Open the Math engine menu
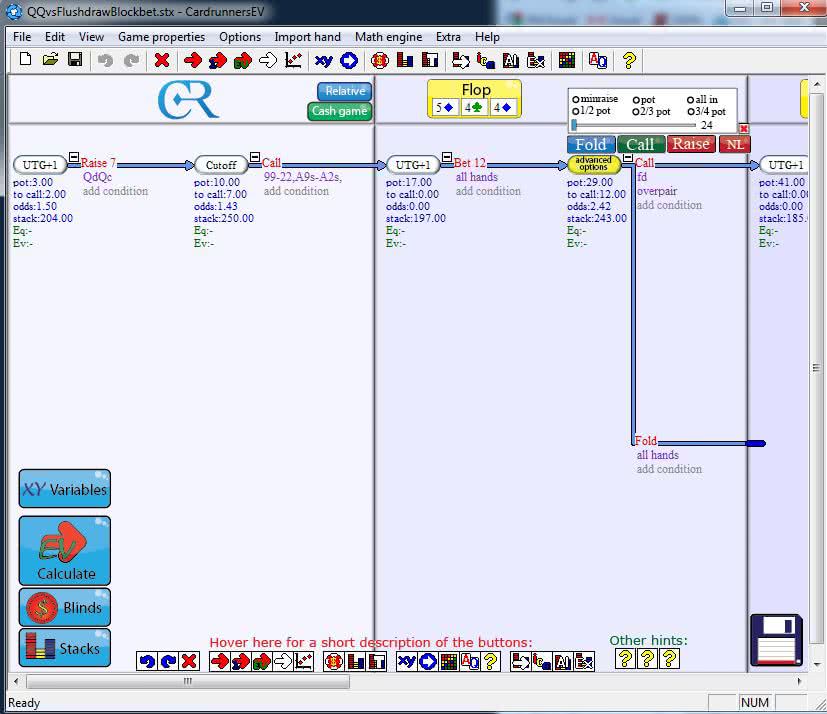This screenshot has width=827, height=714. (x=388, y=37)
